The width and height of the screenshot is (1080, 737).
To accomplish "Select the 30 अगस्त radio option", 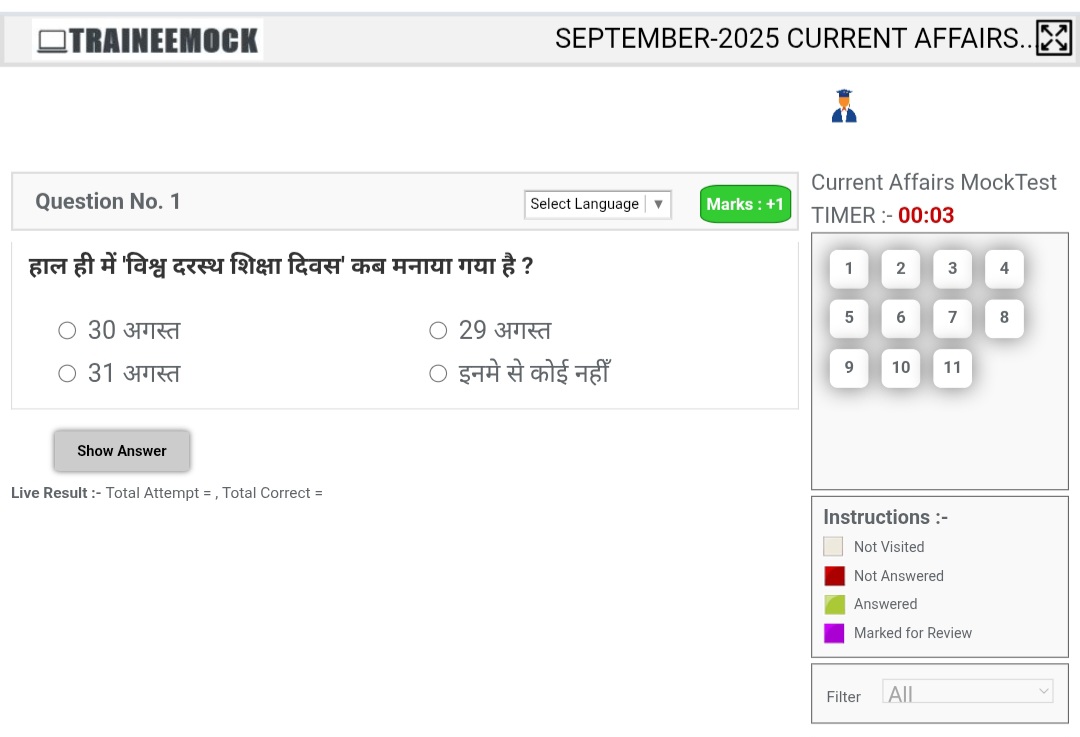I will tap(67, 330).
